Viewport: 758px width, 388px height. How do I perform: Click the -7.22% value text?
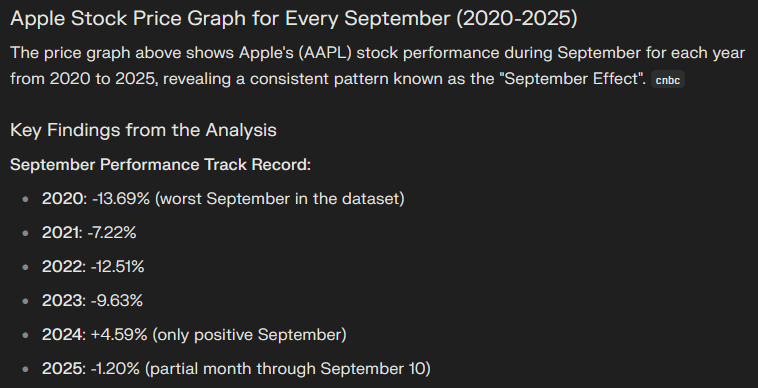(x=112, y=232)
